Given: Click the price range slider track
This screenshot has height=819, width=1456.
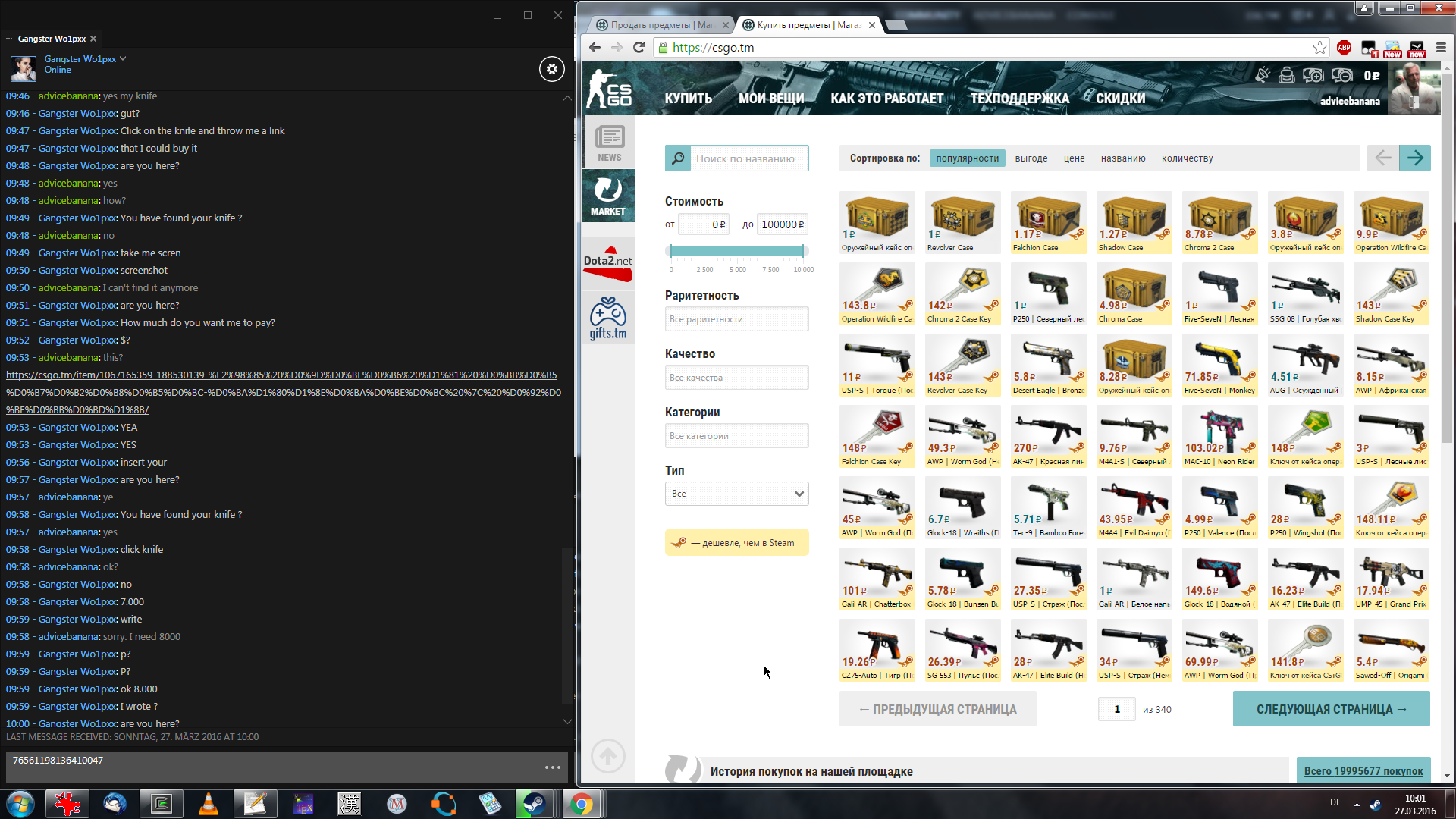Looking at the screenshot, I should (x=736, y=251).
